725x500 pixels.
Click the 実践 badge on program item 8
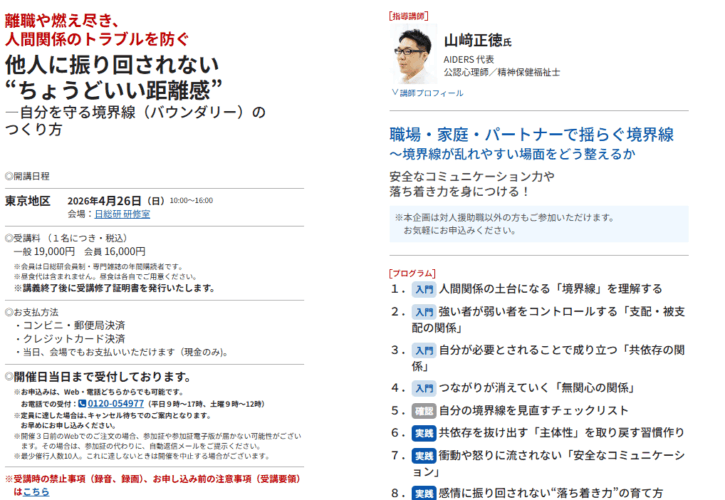(x=423, y=493)
